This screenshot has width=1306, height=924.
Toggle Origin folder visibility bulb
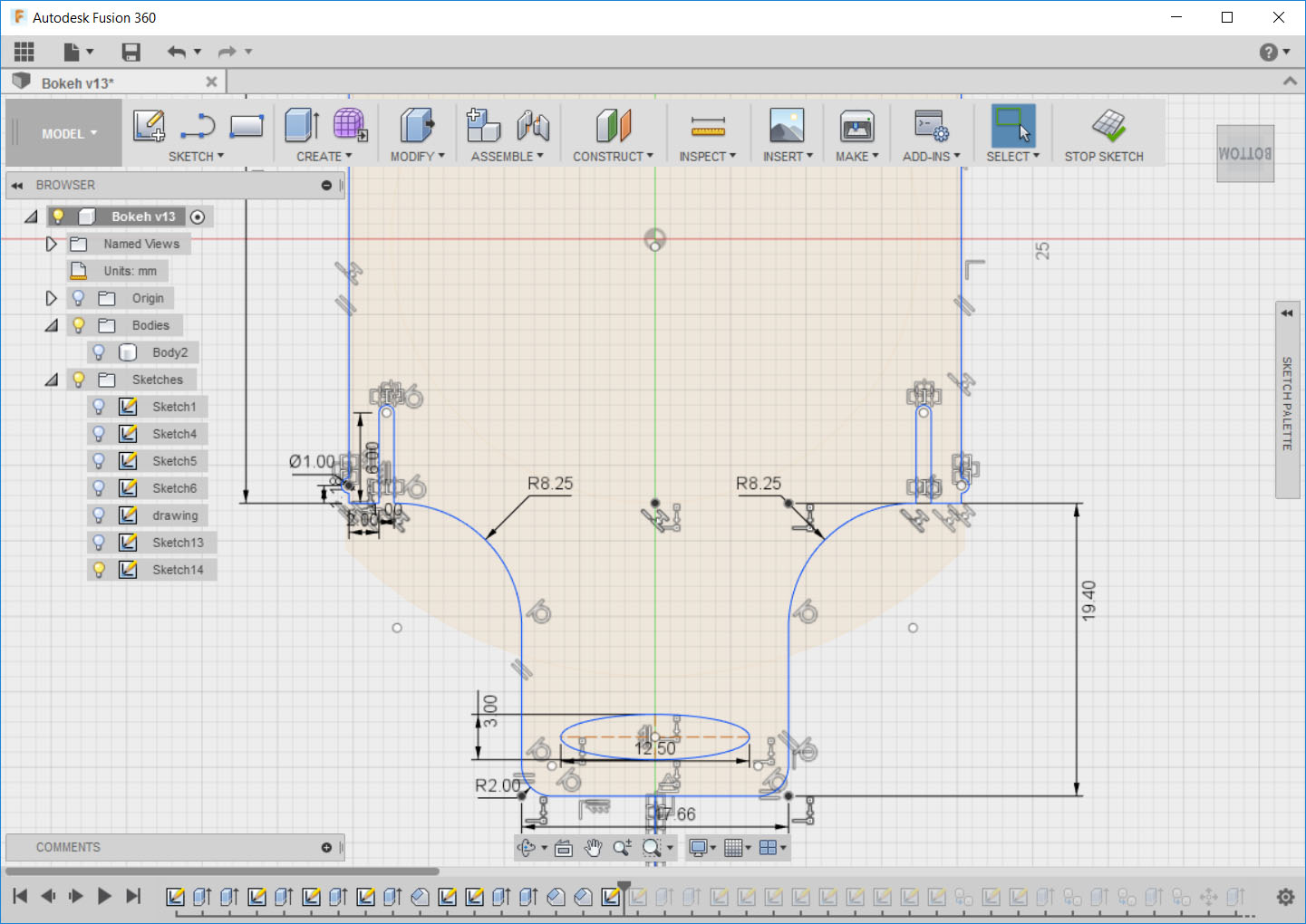[x=79, y=298]
